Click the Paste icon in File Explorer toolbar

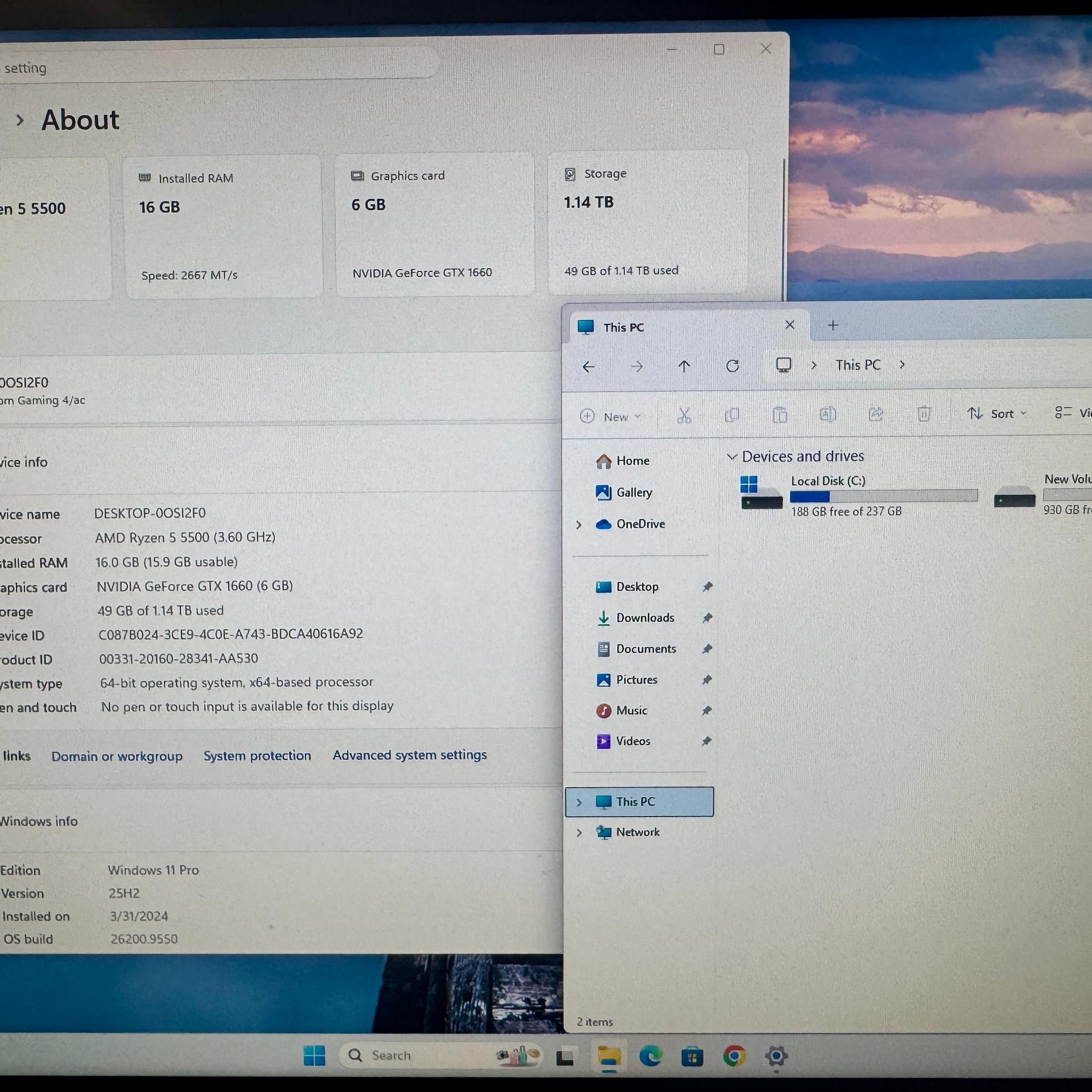click(x=780, y=415)
